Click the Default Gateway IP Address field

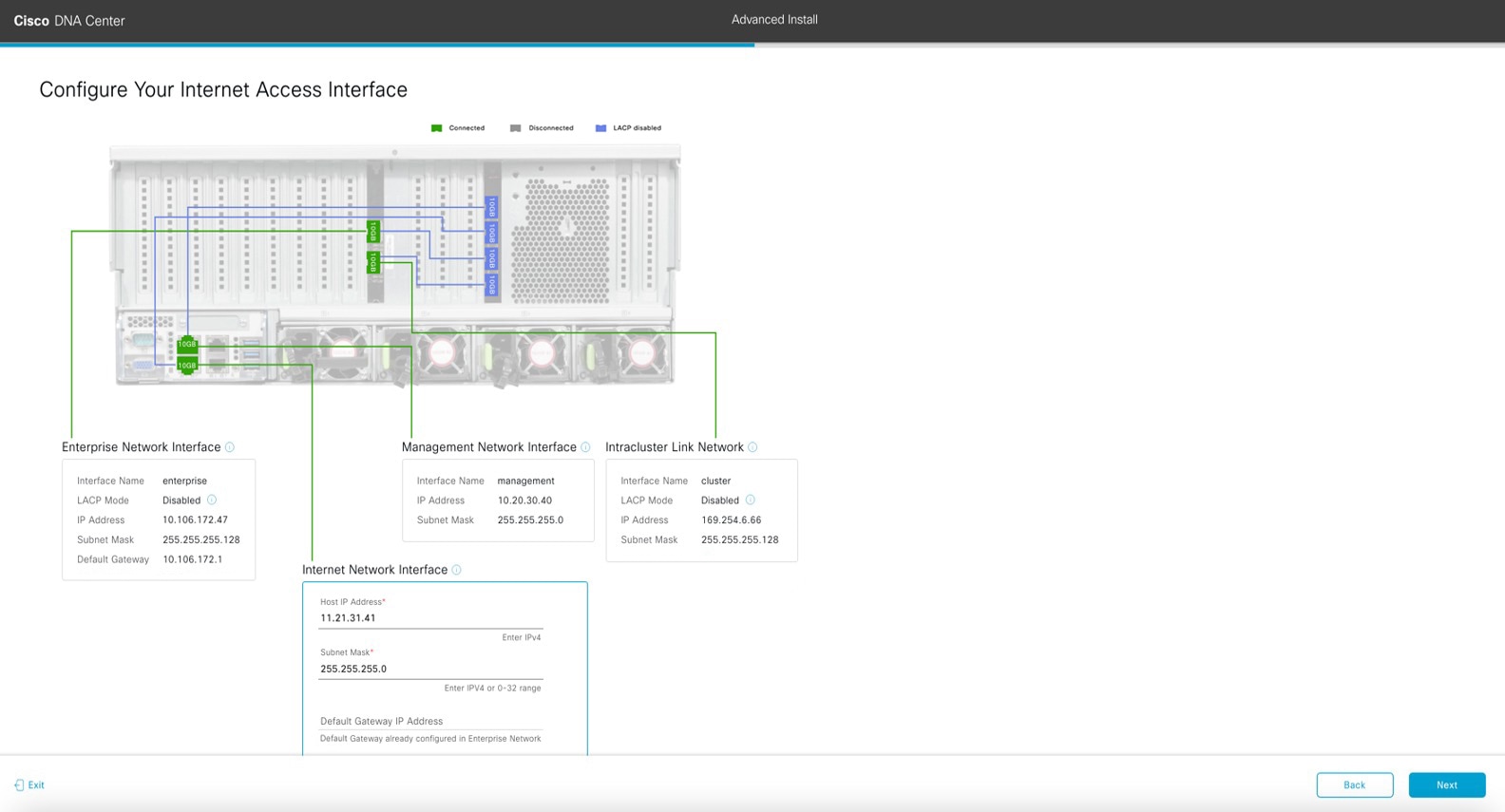(430, 722)
